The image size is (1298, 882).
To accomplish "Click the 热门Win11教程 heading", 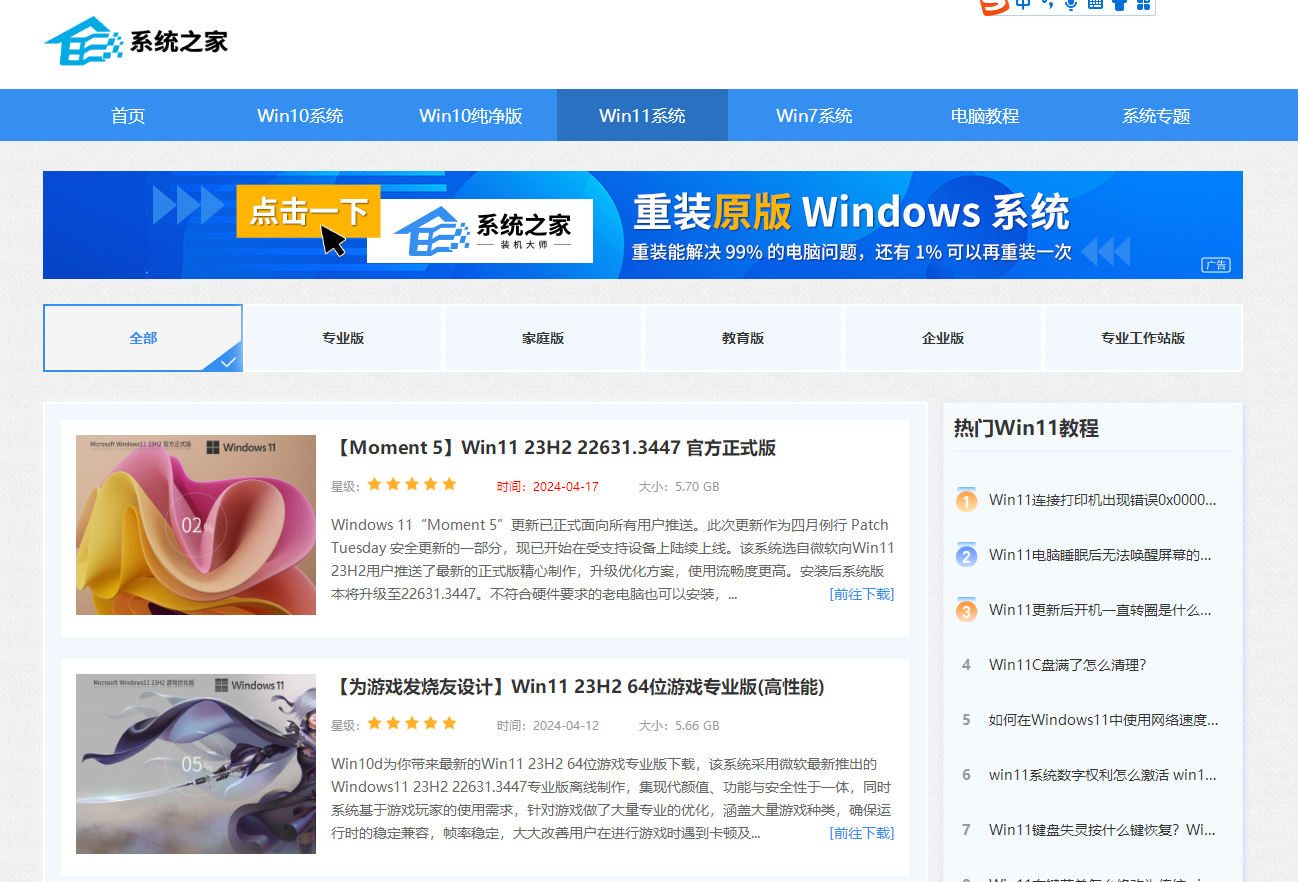I will click(1026, 429).
